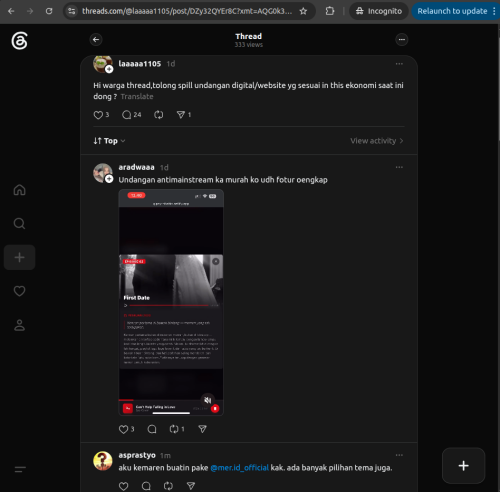The image size is (500, 492).
Task: View site information icon in address bar
Action: tap(72, 11)
